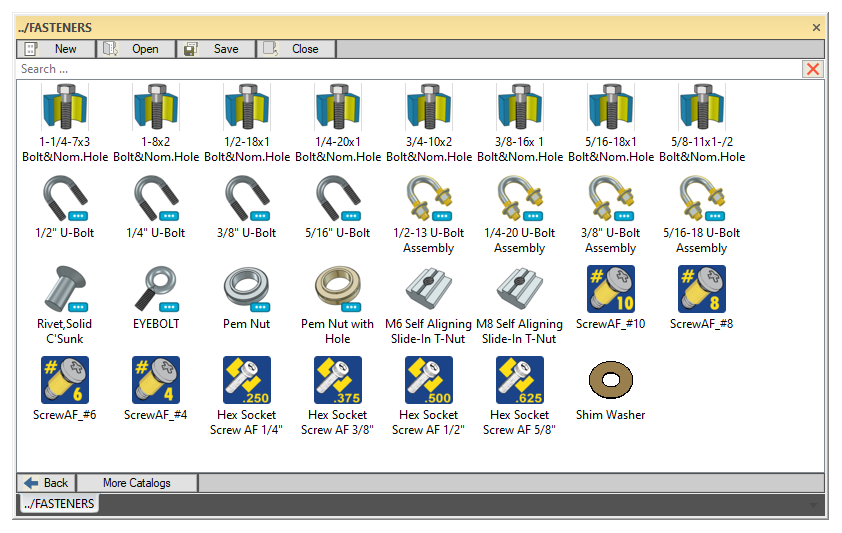This screenshot has width=842, height=533.
Task: Click the Shim Washer icon
Action: tap(611, 380)
